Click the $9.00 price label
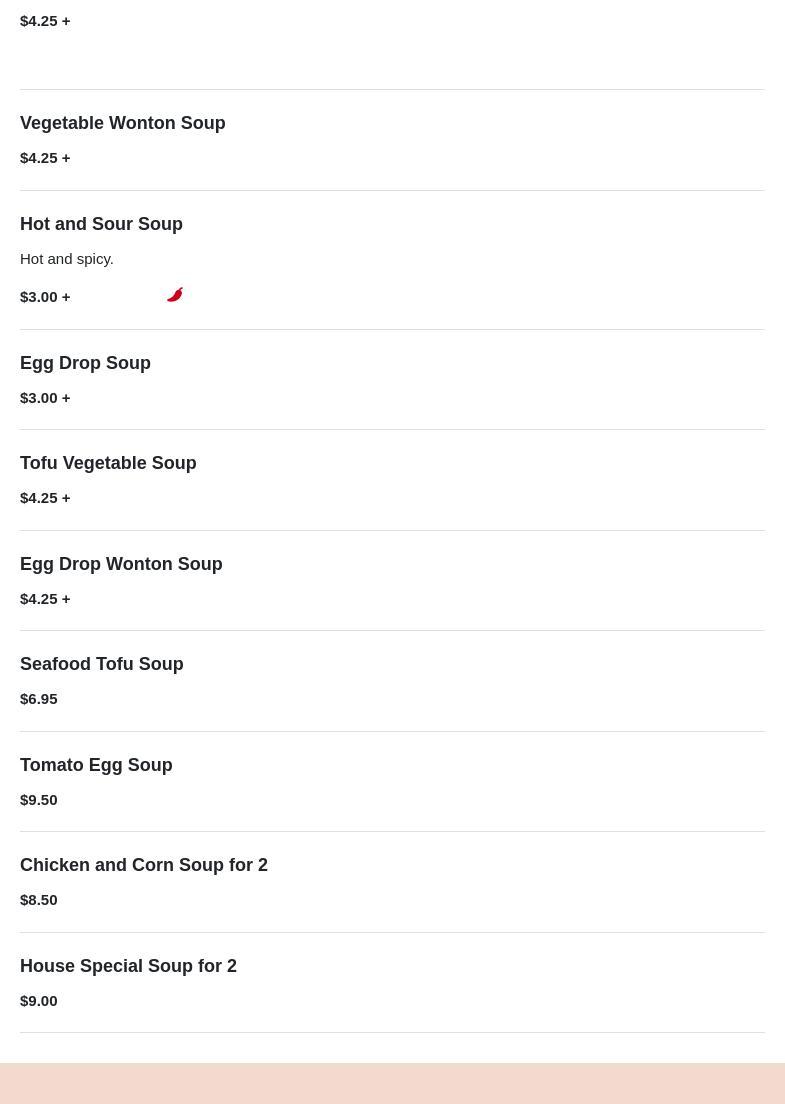 39,1001
